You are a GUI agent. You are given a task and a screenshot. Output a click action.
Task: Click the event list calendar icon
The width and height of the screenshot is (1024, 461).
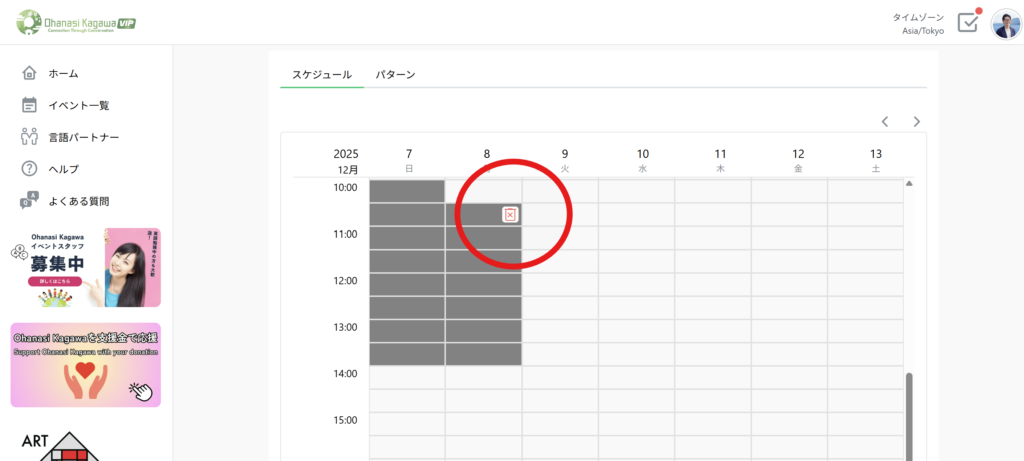(x=29, y=105)
